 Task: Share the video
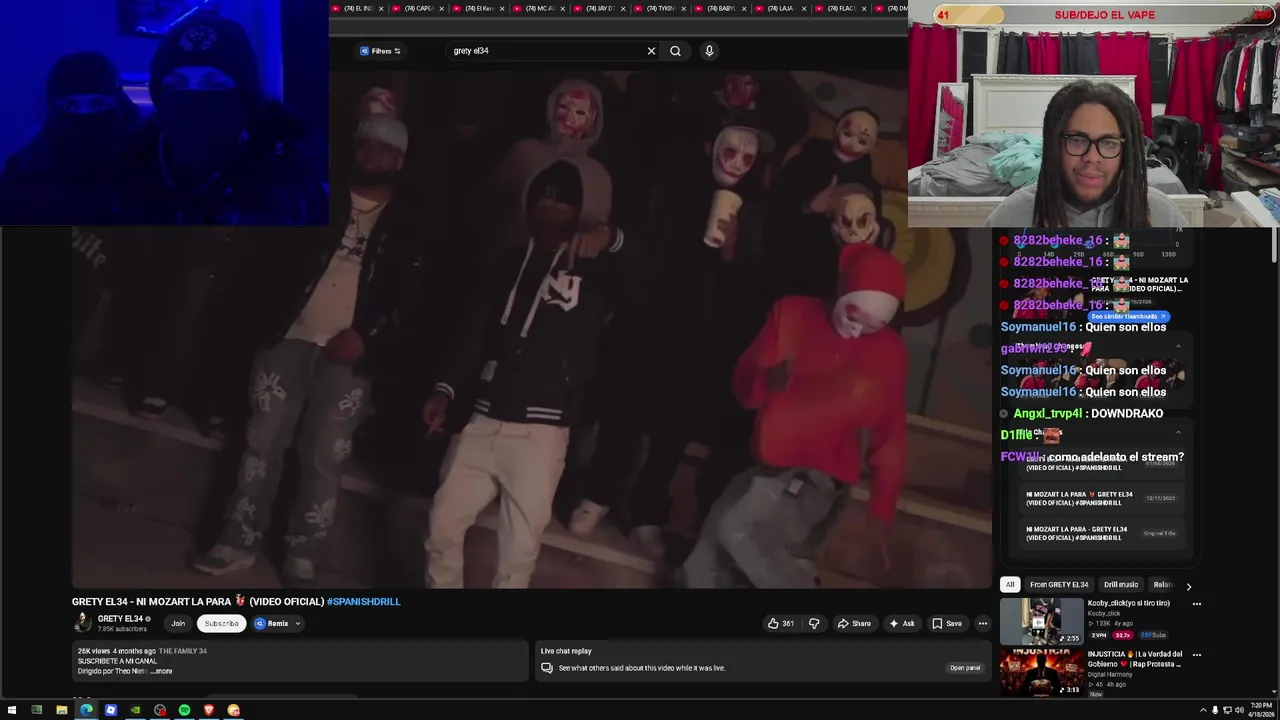pos(854,623)
